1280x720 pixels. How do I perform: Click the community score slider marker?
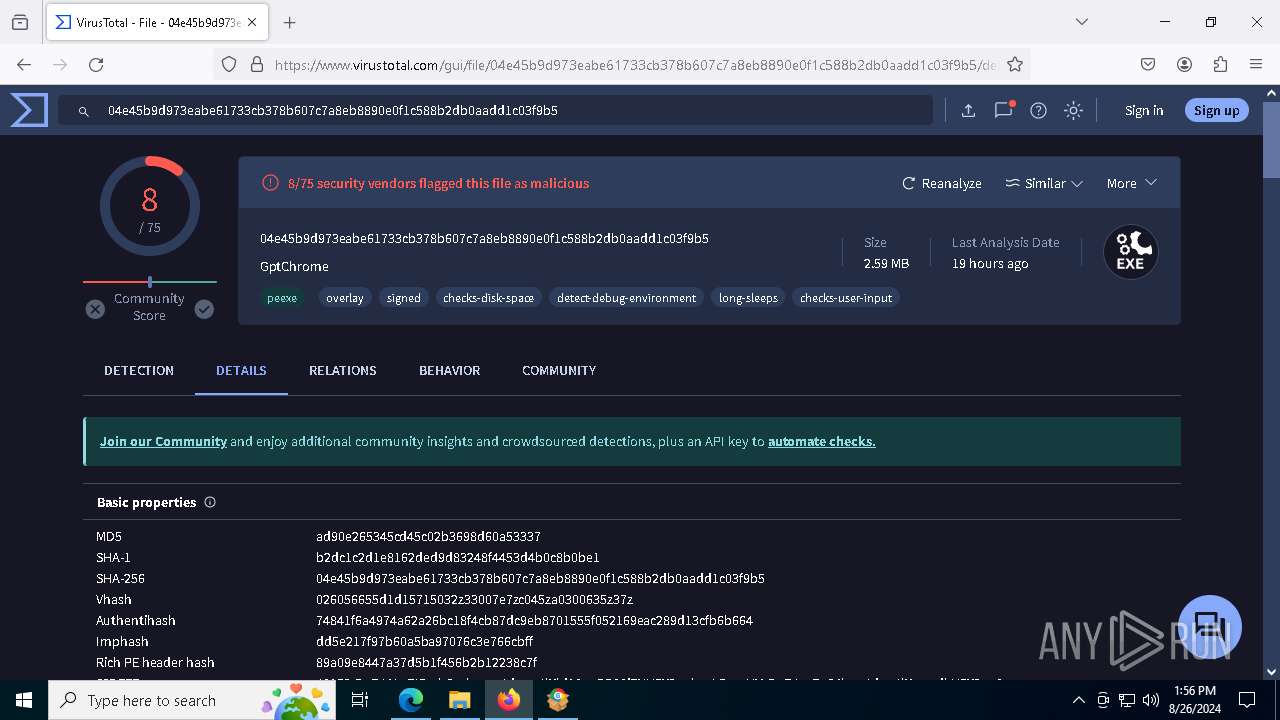point(150,282)
